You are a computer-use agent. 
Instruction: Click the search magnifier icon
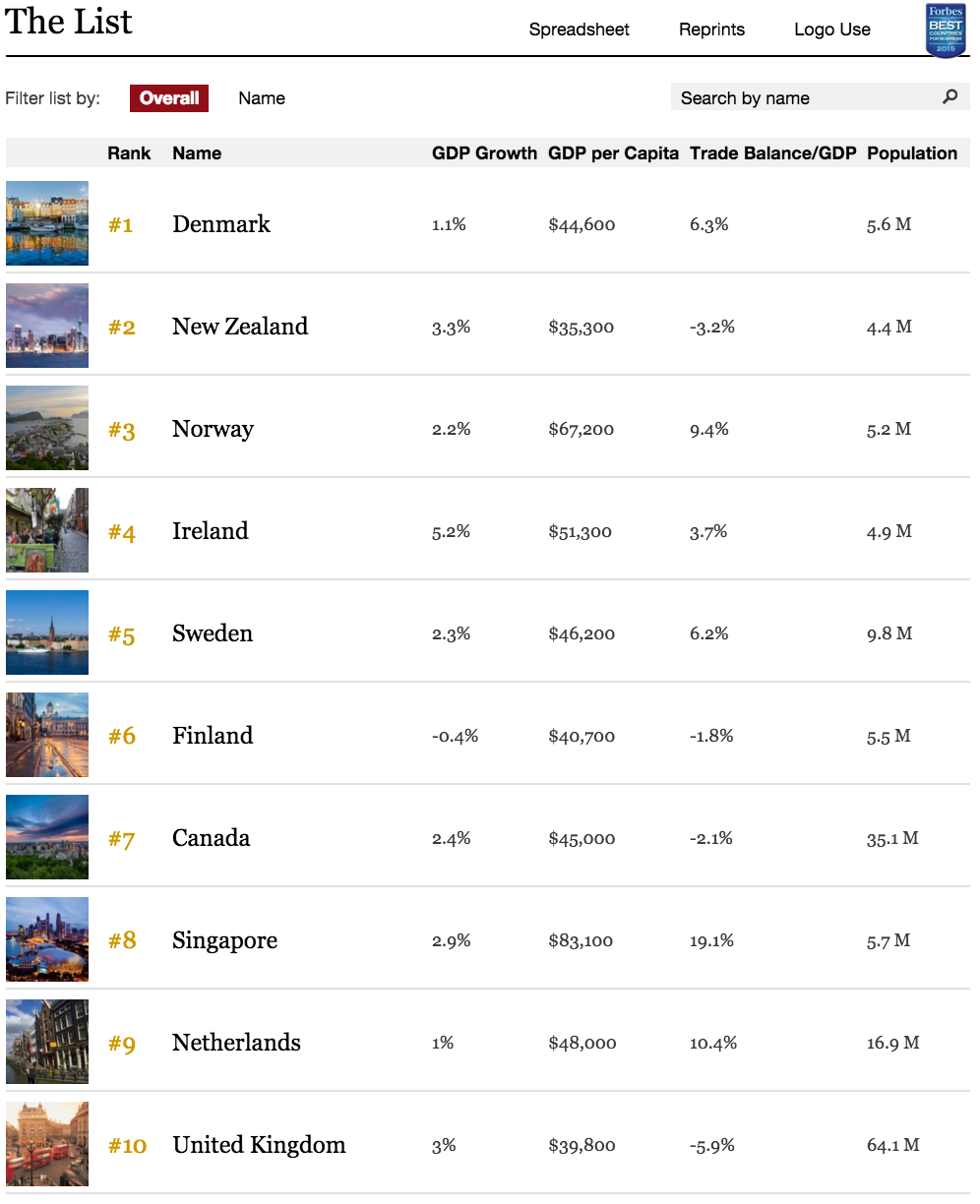tap(949, 96)
